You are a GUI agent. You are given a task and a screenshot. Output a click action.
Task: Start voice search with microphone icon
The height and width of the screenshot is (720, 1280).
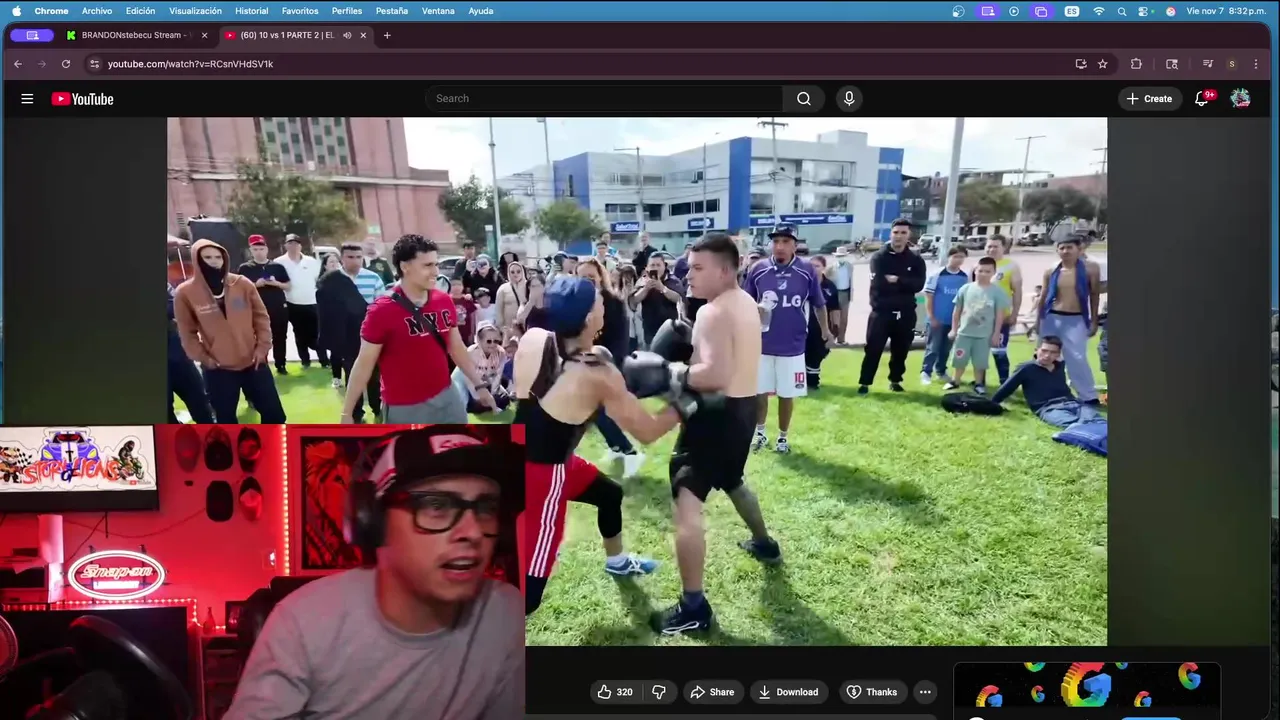click(849, 98)
